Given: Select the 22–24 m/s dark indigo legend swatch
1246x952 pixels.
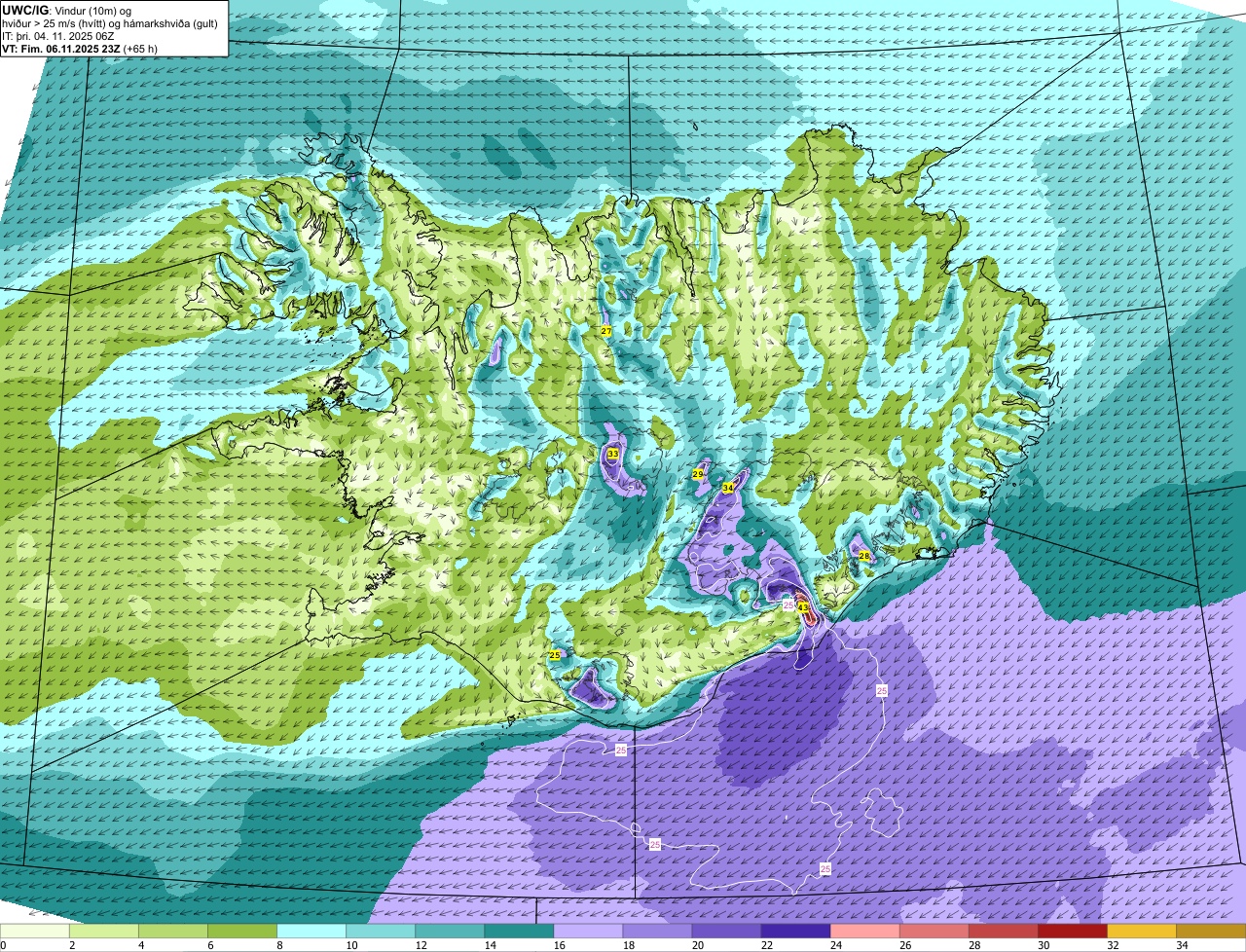Looking at the screenshot, I should pos(795,932).
